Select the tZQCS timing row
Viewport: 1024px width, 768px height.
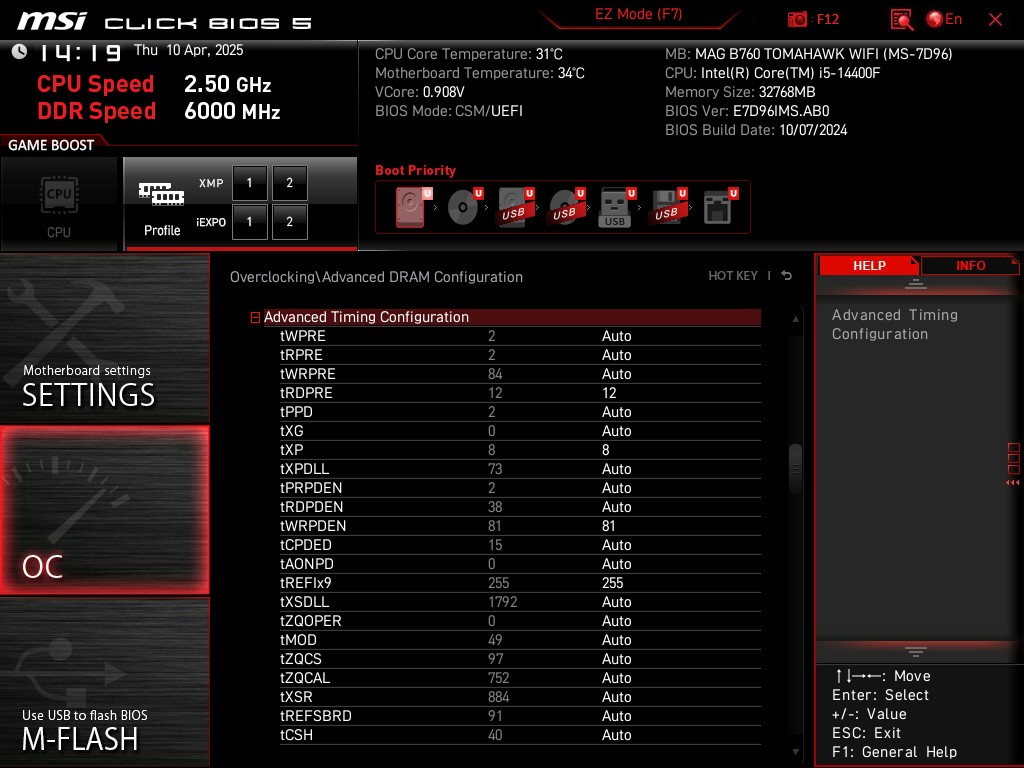(520, 659)
